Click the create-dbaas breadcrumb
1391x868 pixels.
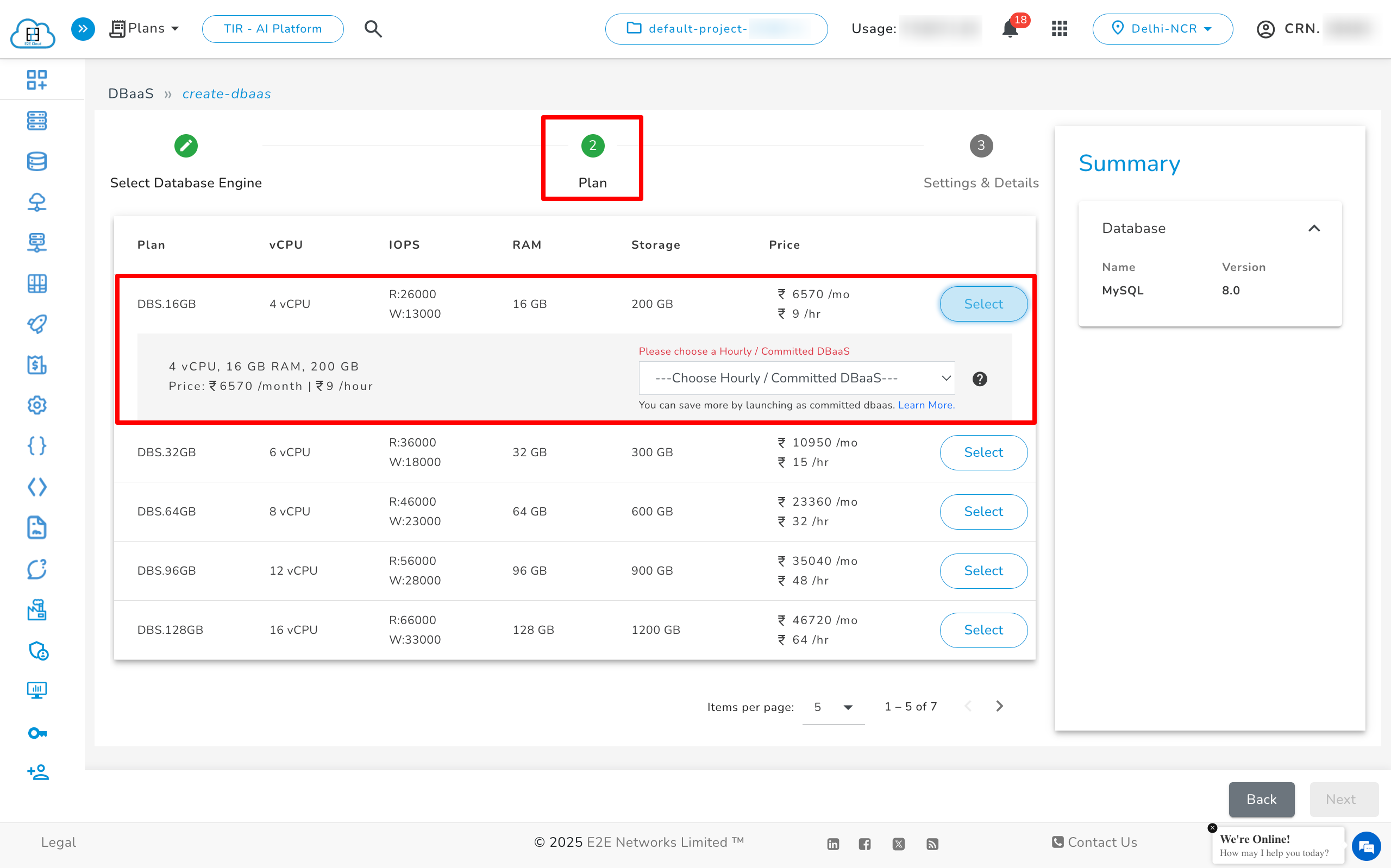(226, 93)
